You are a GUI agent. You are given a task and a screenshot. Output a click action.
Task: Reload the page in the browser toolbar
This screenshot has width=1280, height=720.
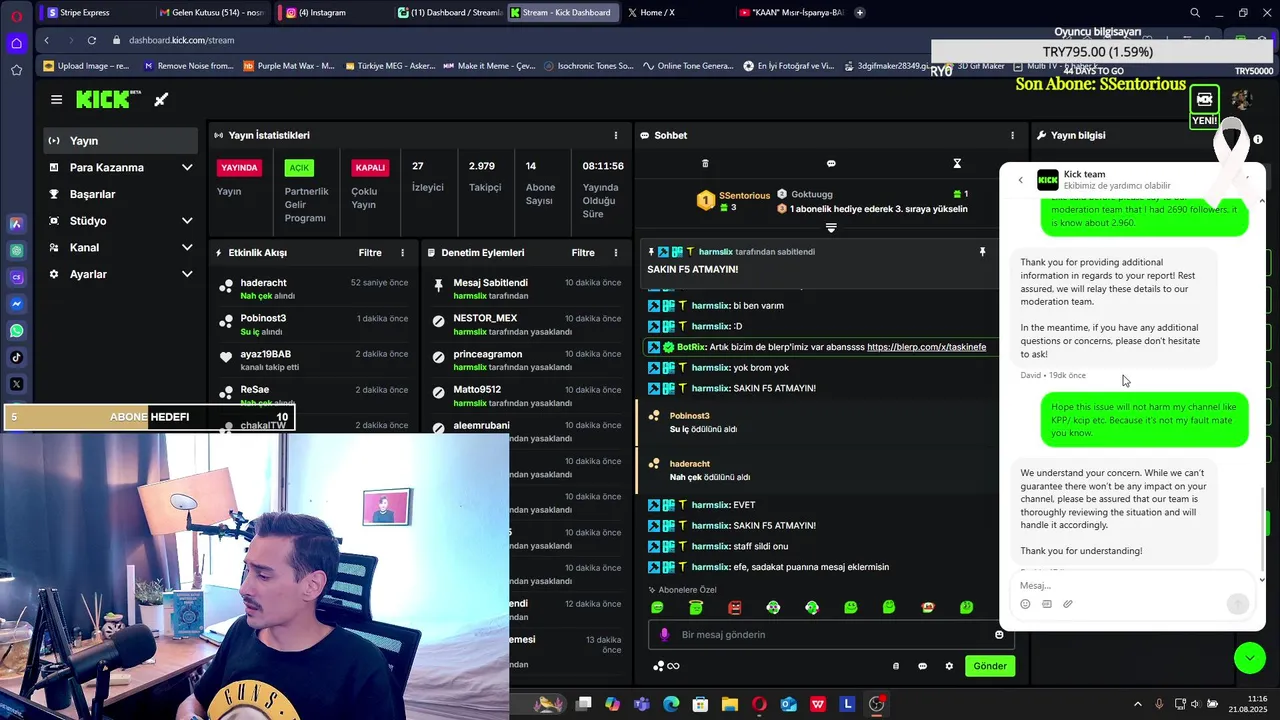coord(92,40)
